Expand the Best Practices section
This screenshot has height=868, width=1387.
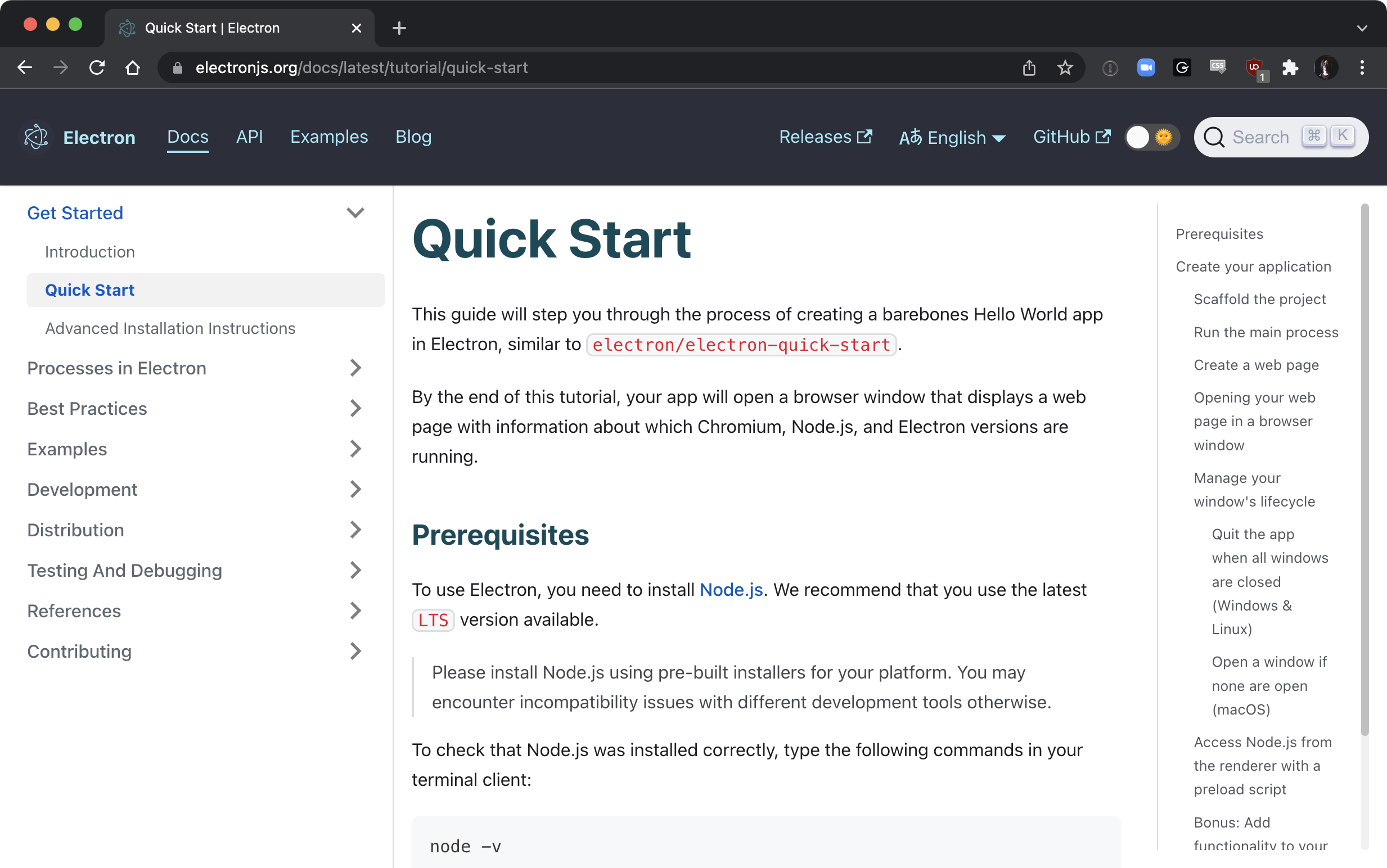click(355, 409)
